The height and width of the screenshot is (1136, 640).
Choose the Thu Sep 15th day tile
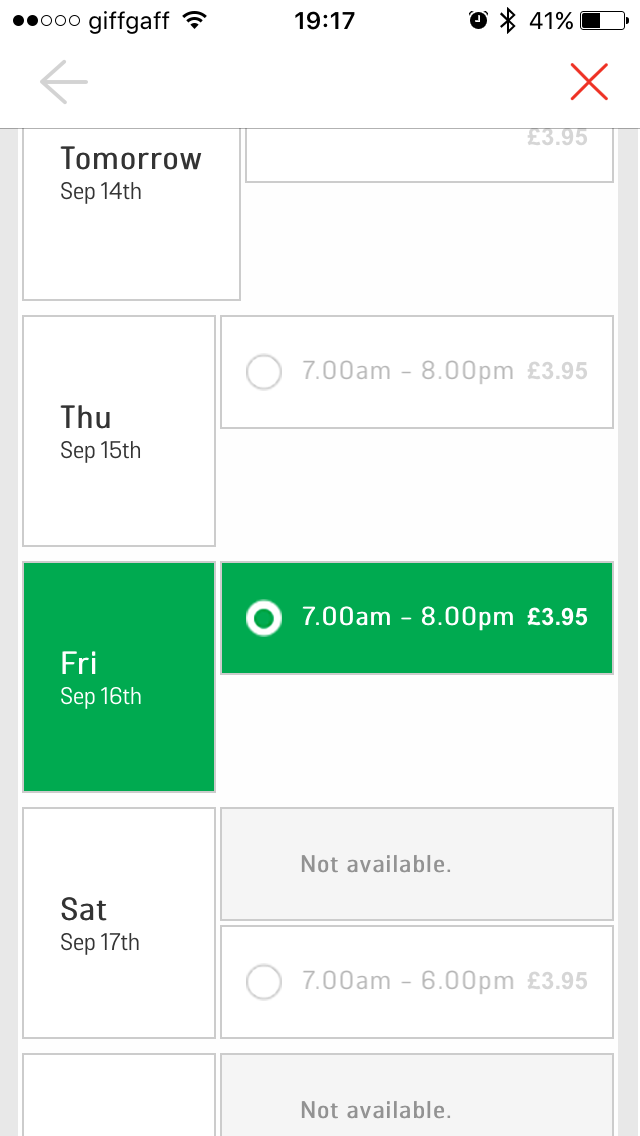point(119,431)
